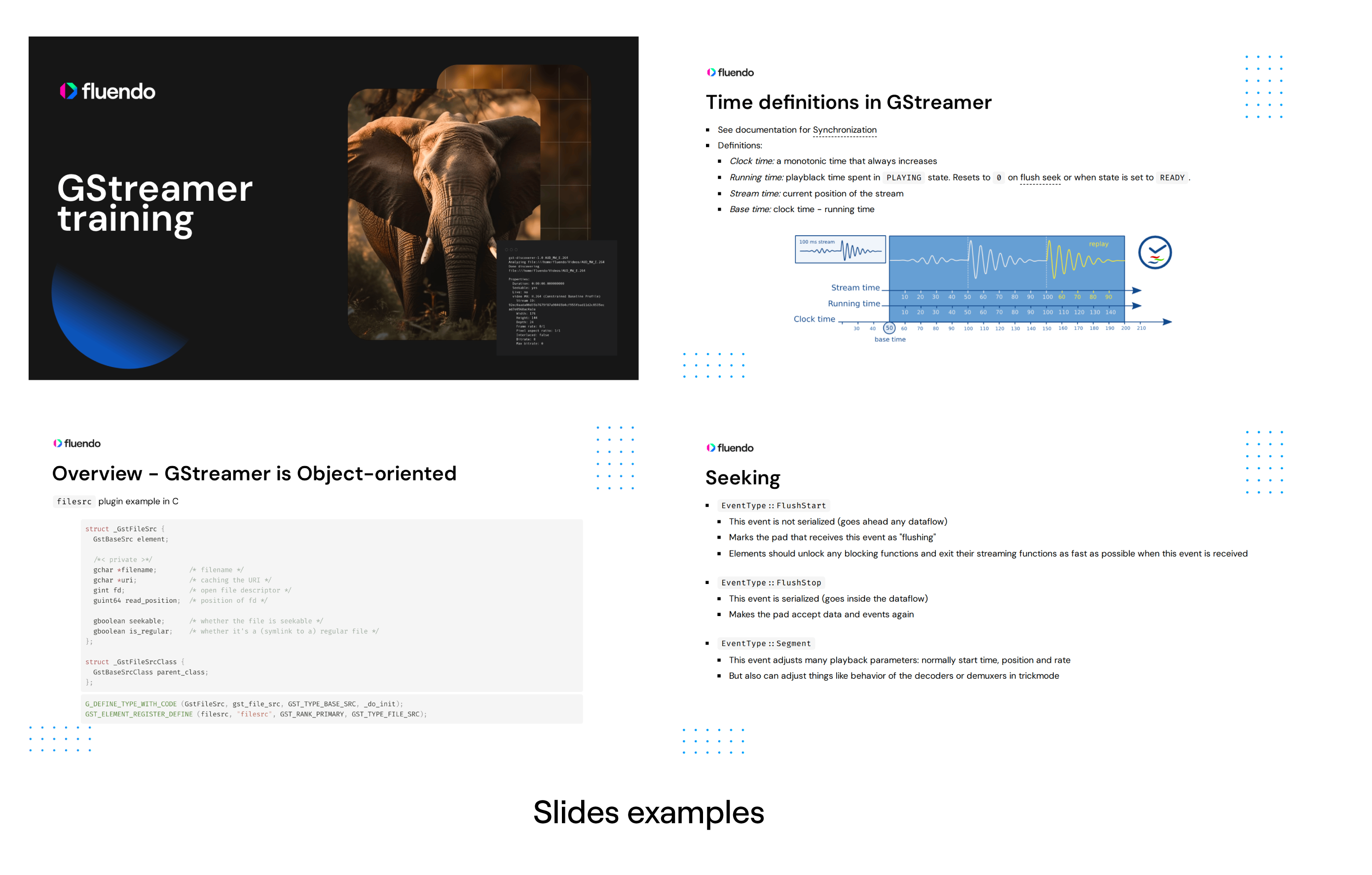Click the "base time" label under the diagram
Viewport: 1372px width, 875px height.
(x=890, y=339)
